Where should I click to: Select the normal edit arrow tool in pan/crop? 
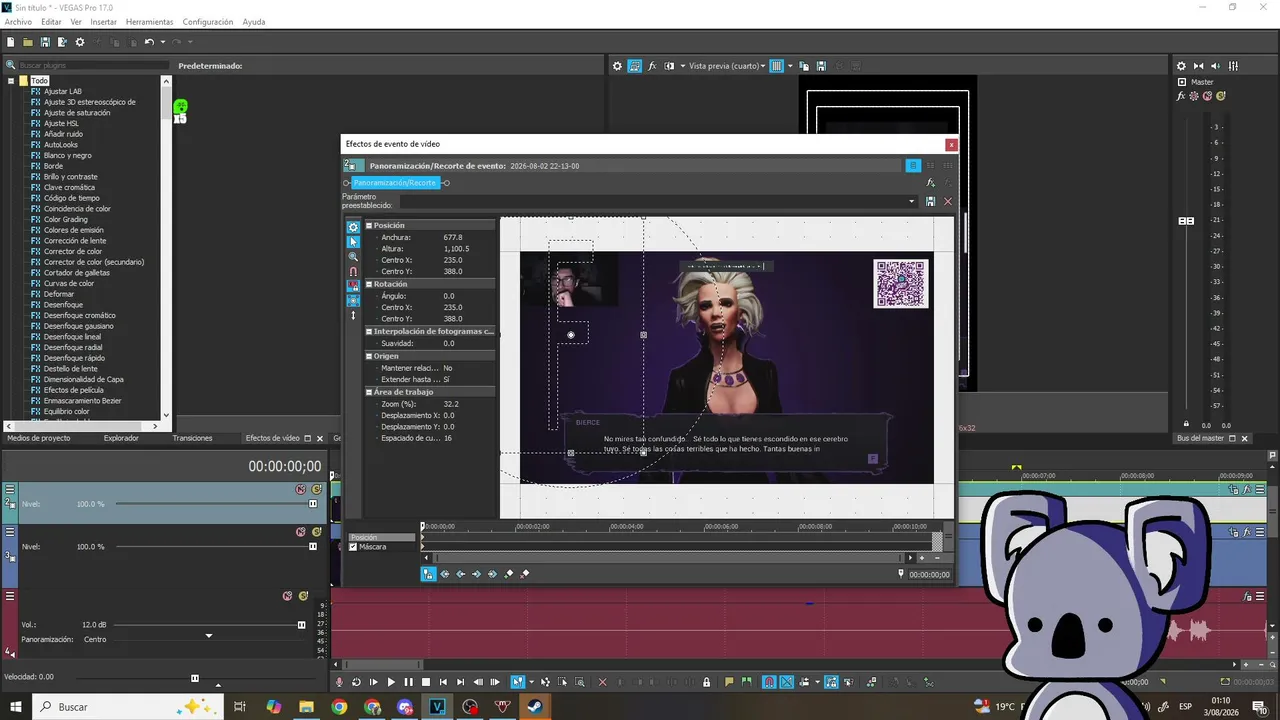click(x=353, y=242)
